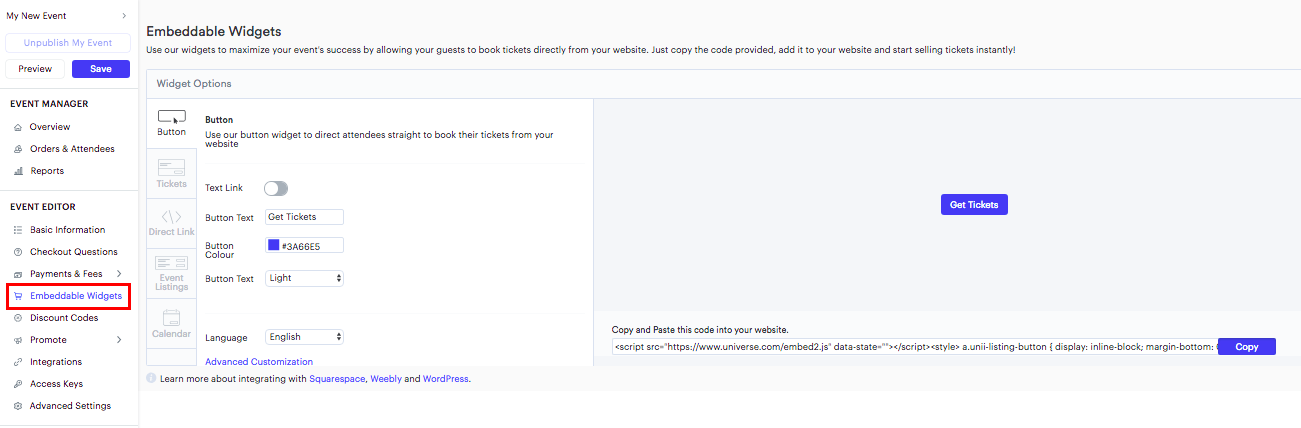
Task: Click the embed code script field
Action: [x=913, y=347]
